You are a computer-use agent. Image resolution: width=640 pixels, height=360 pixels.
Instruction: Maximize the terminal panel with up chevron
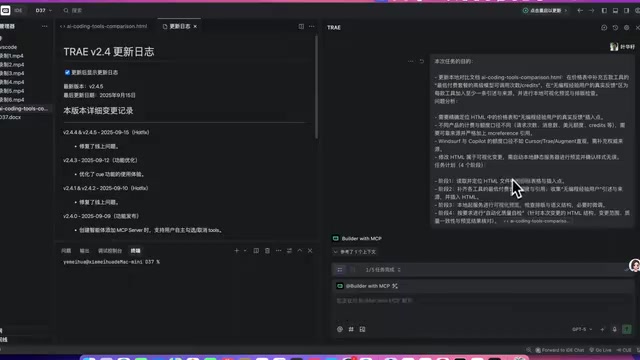[x=300, y=251]
